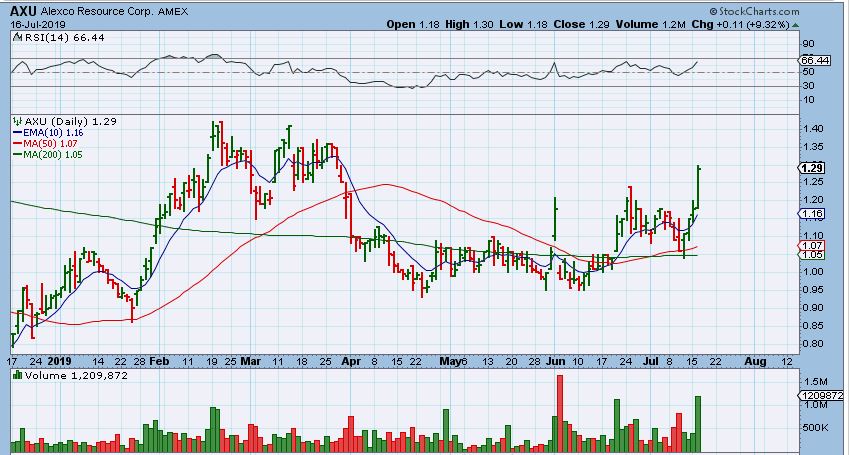Click the red MA(50) legend color line
Screen dimensions: 850x455
pyautogui.click(x=17, y=144)
